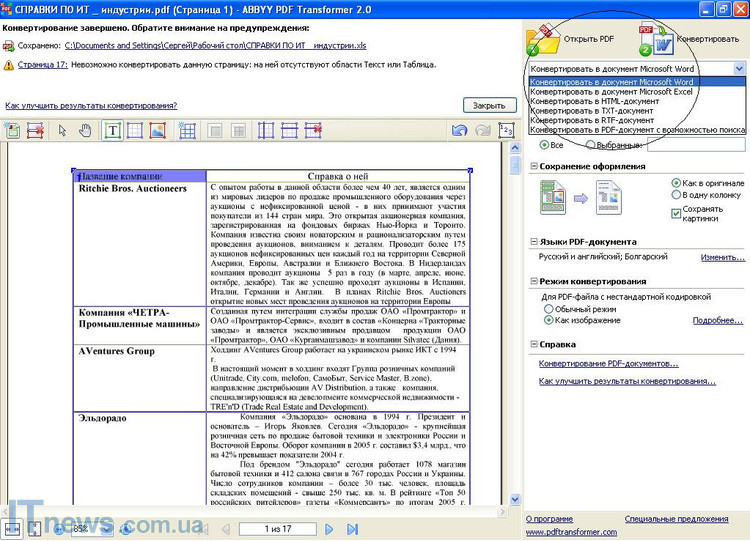
Task: Choose the searchable PDF-документ conversion option
Action: [637, 130]
